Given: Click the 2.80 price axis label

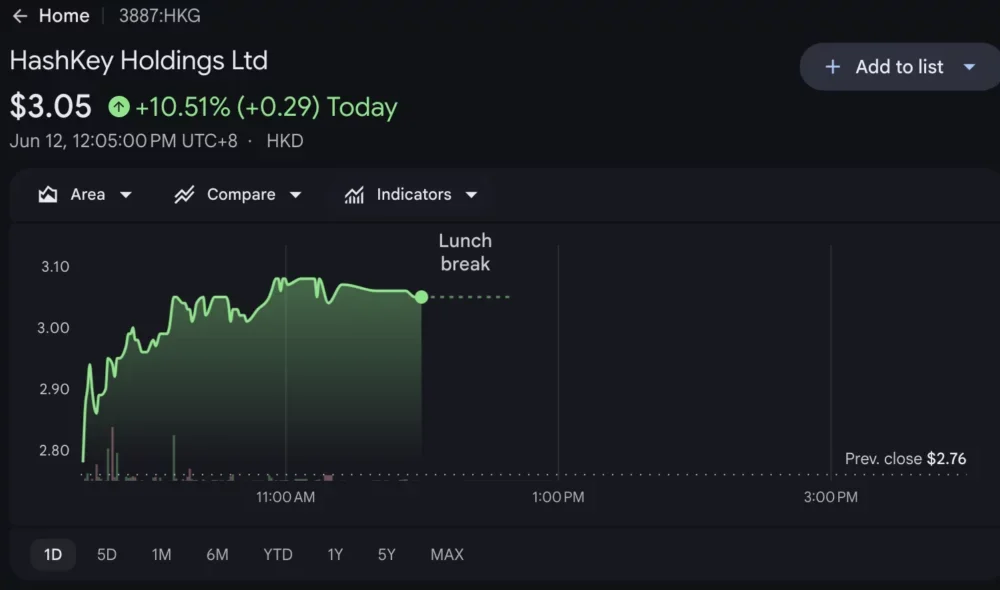Looking at the screenshot, I should (54, 450).
